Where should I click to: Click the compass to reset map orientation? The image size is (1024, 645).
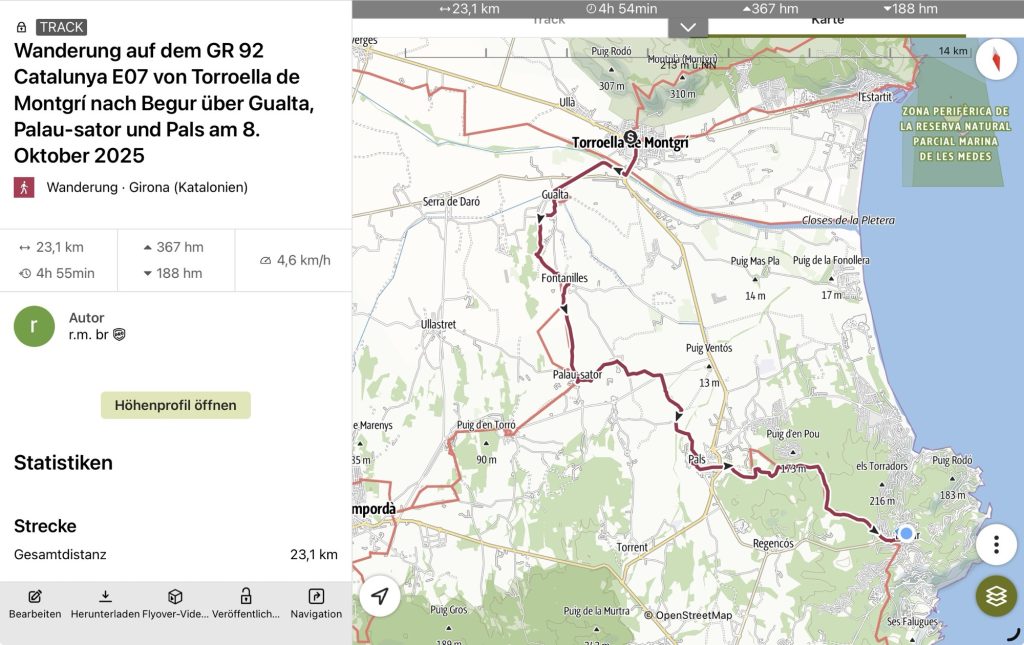[x=995, y=59]
